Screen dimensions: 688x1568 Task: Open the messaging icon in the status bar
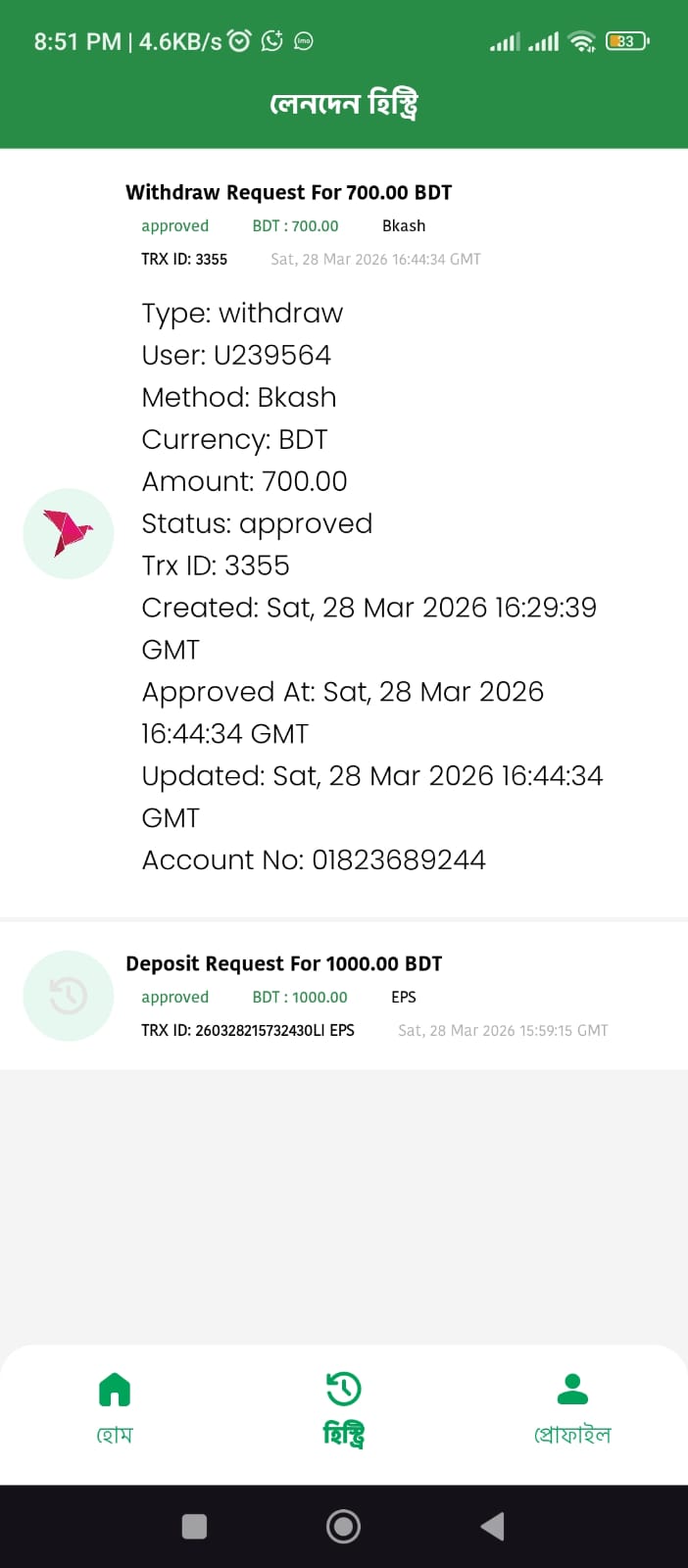click(x=304, y=40)
